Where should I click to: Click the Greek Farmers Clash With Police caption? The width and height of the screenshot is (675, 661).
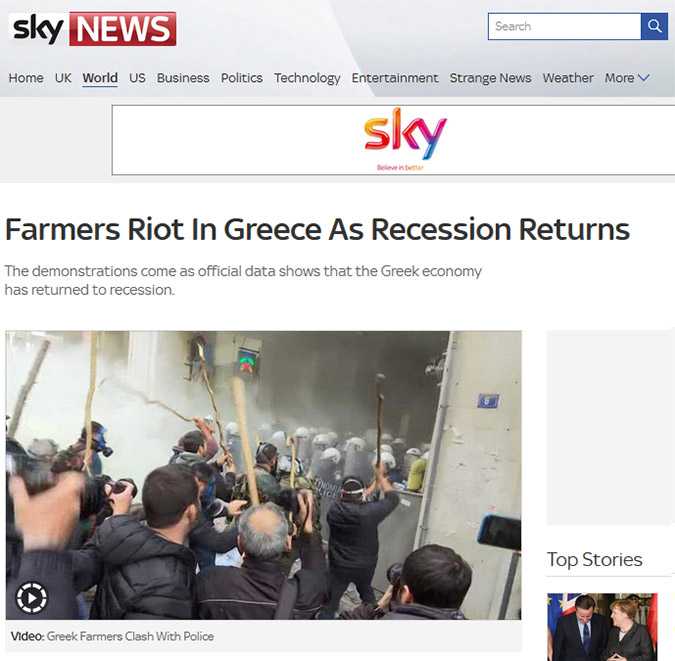[x=130, y=636]
